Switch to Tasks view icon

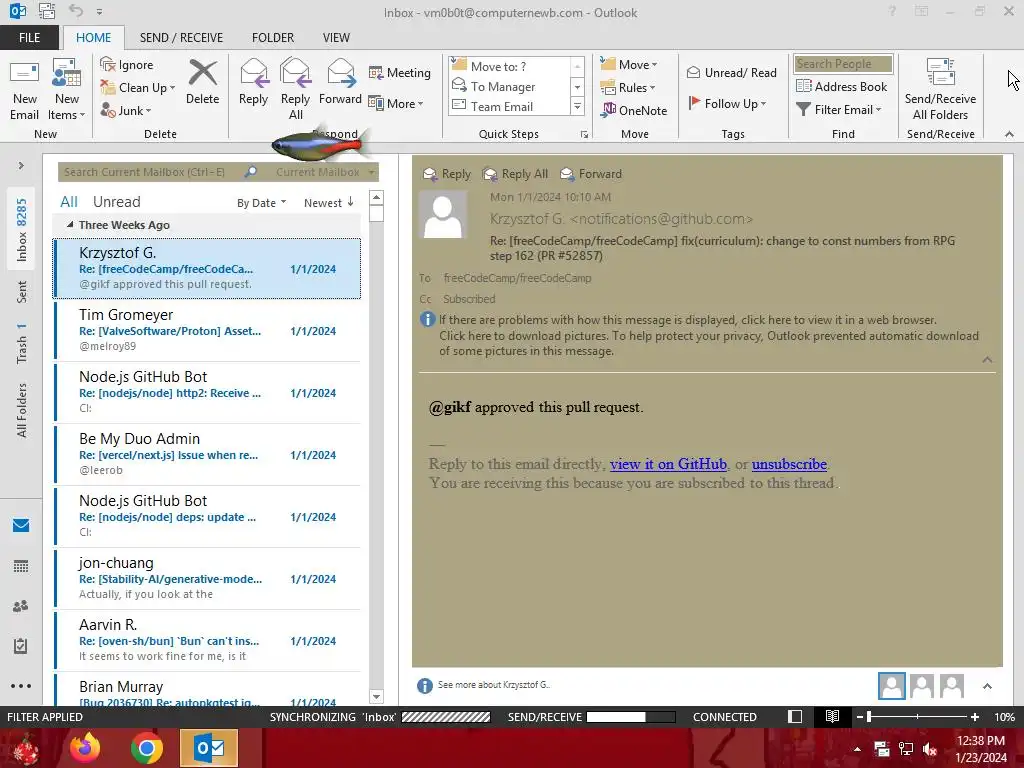(21, 646)
